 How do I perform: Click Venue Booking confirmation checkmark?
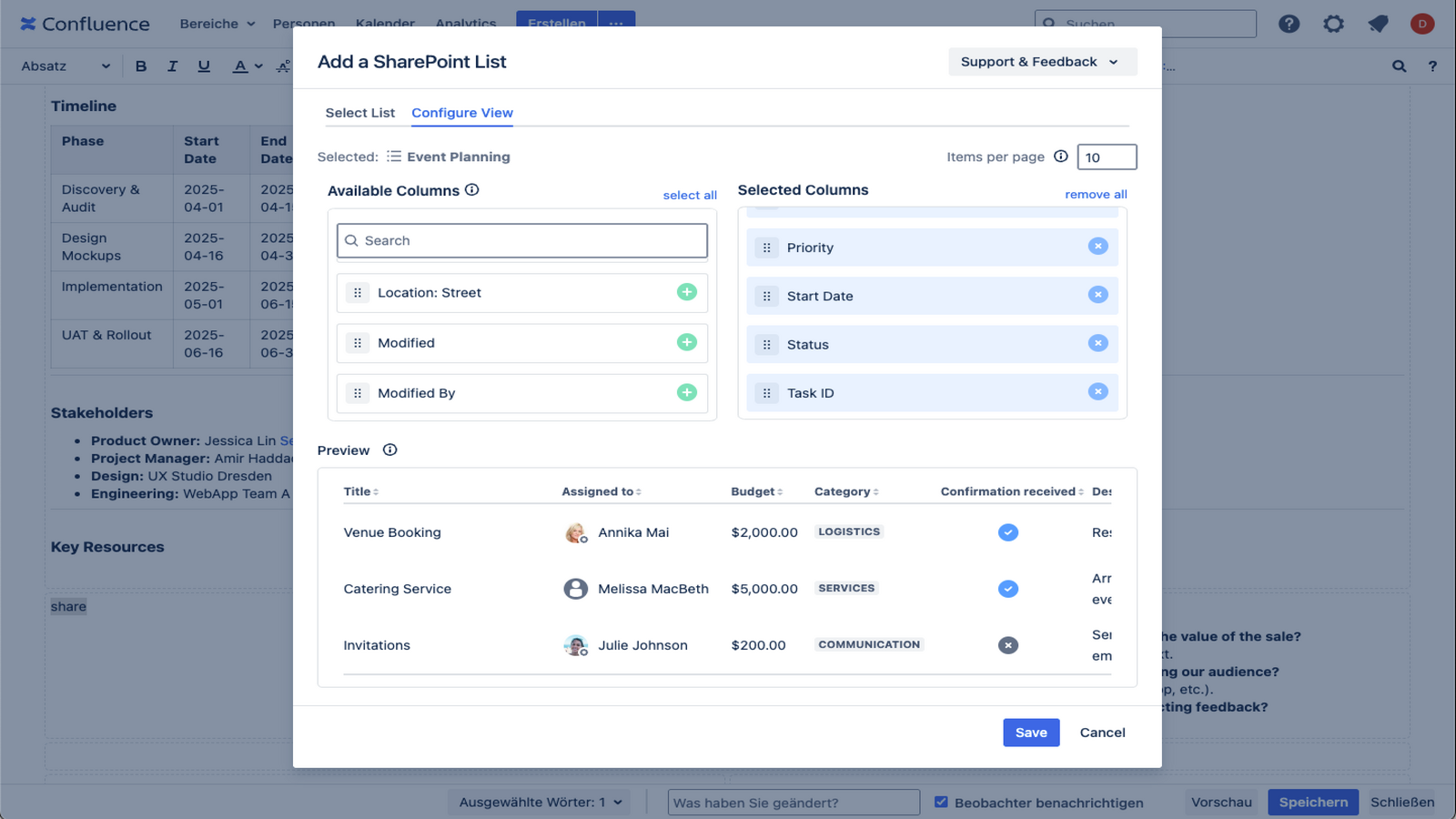click(x=1007, y=532)
